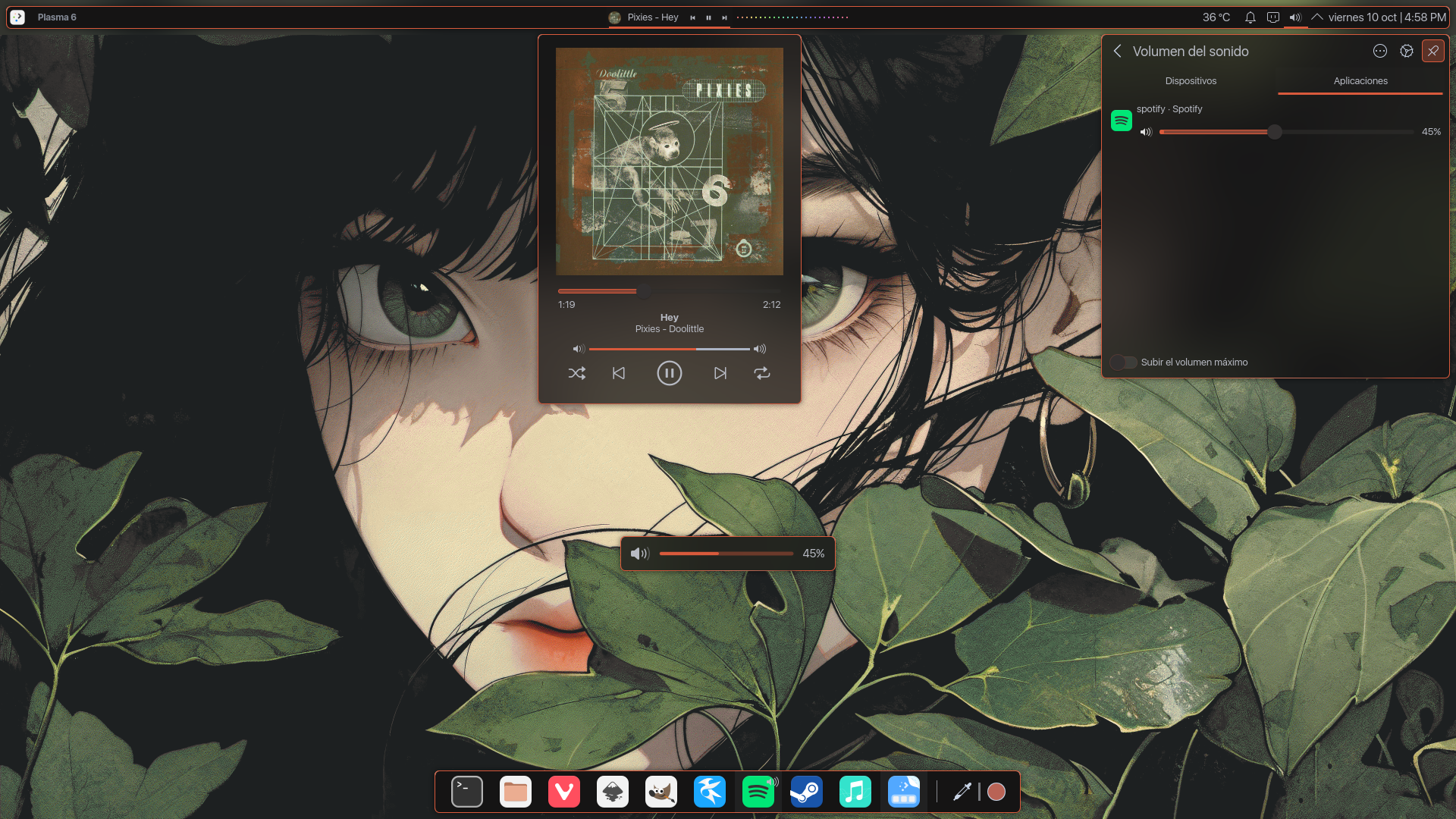Open GIMP from the dock
The width and height of the screenshot is (1456, 819).
(x=661, y=792)
